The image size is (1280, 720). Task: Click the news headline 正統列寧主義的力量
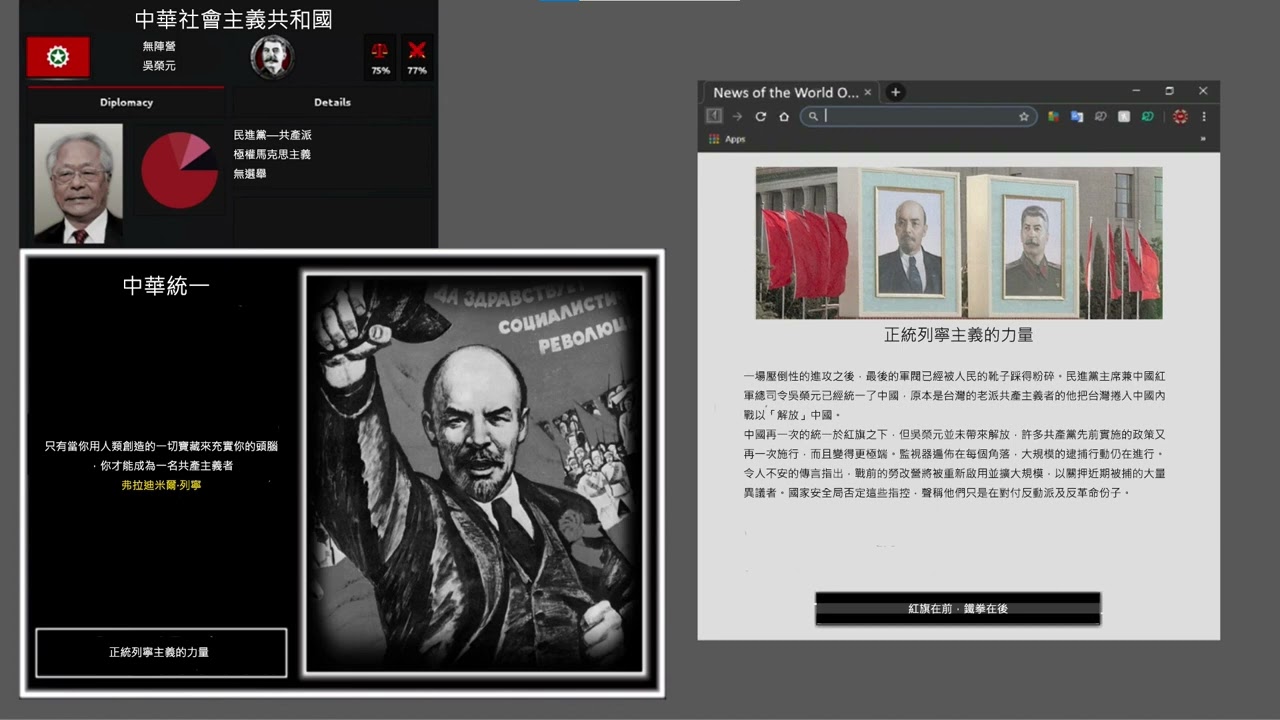[959, 335]
